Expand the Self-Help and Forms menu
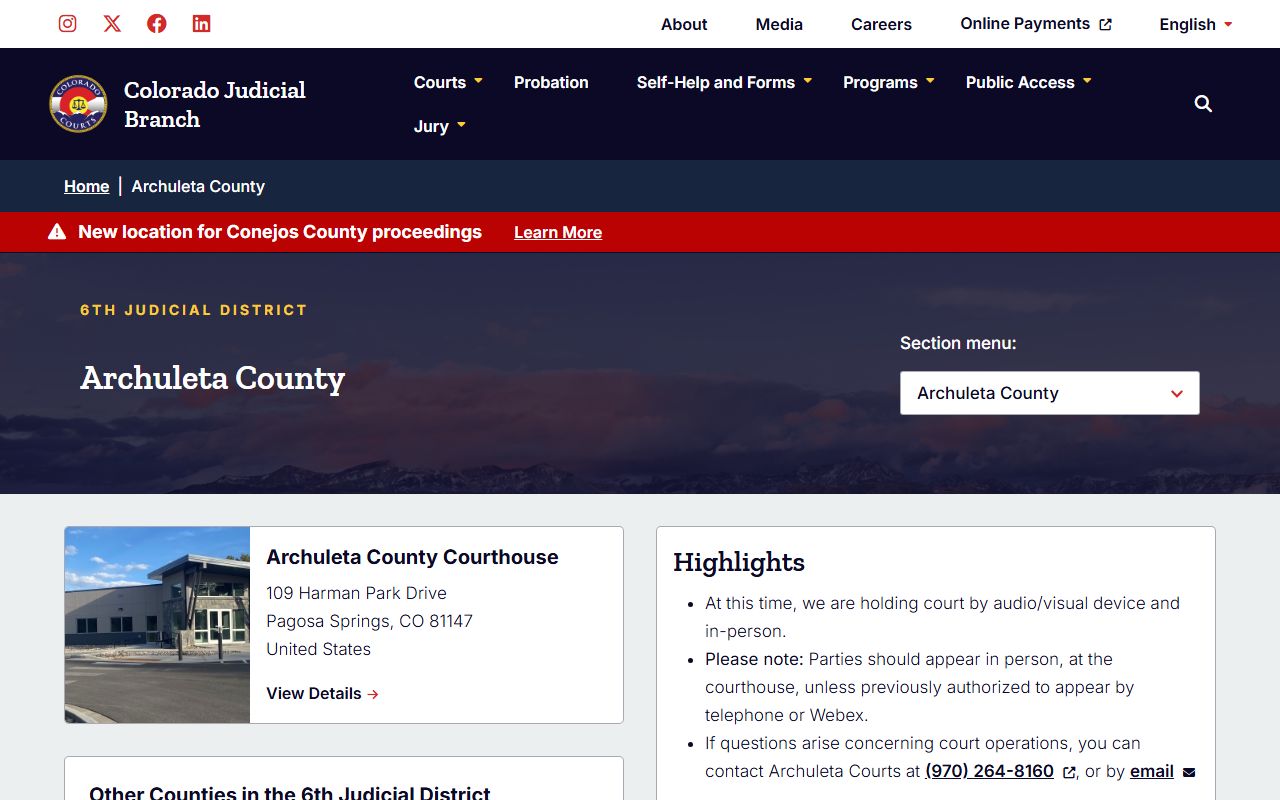Image resolution: width=1280 pixels, height=800 pixels. (x=724, y=82)
